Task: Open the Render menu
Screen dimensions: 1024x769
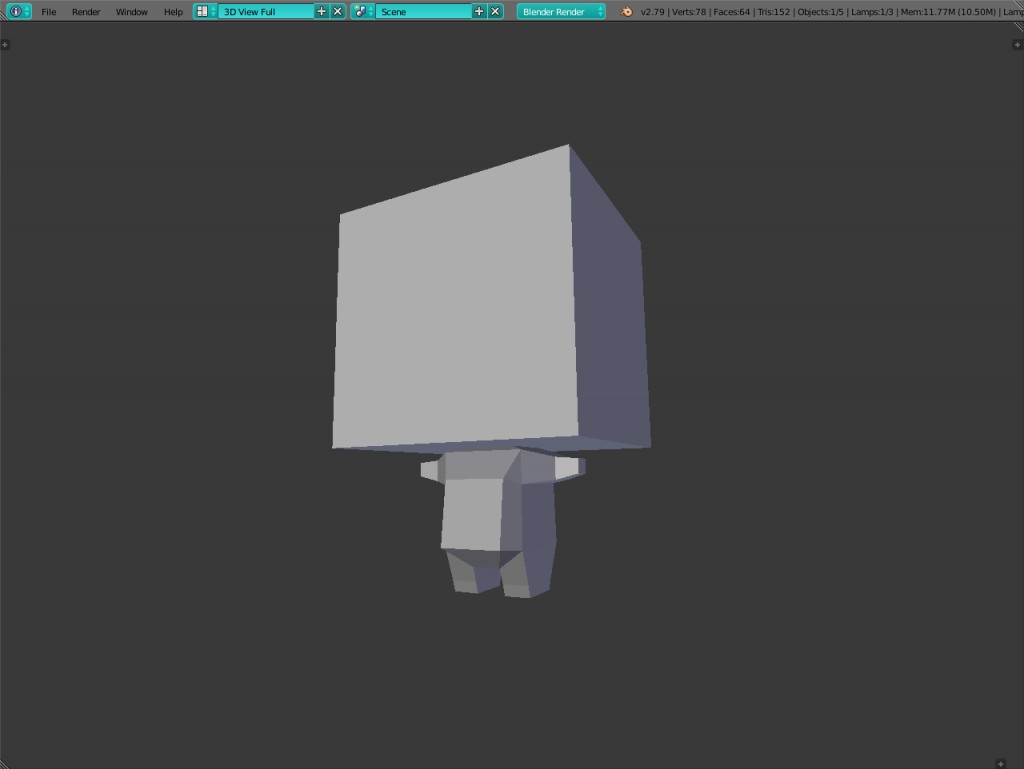Action: [x=85, y=11]
